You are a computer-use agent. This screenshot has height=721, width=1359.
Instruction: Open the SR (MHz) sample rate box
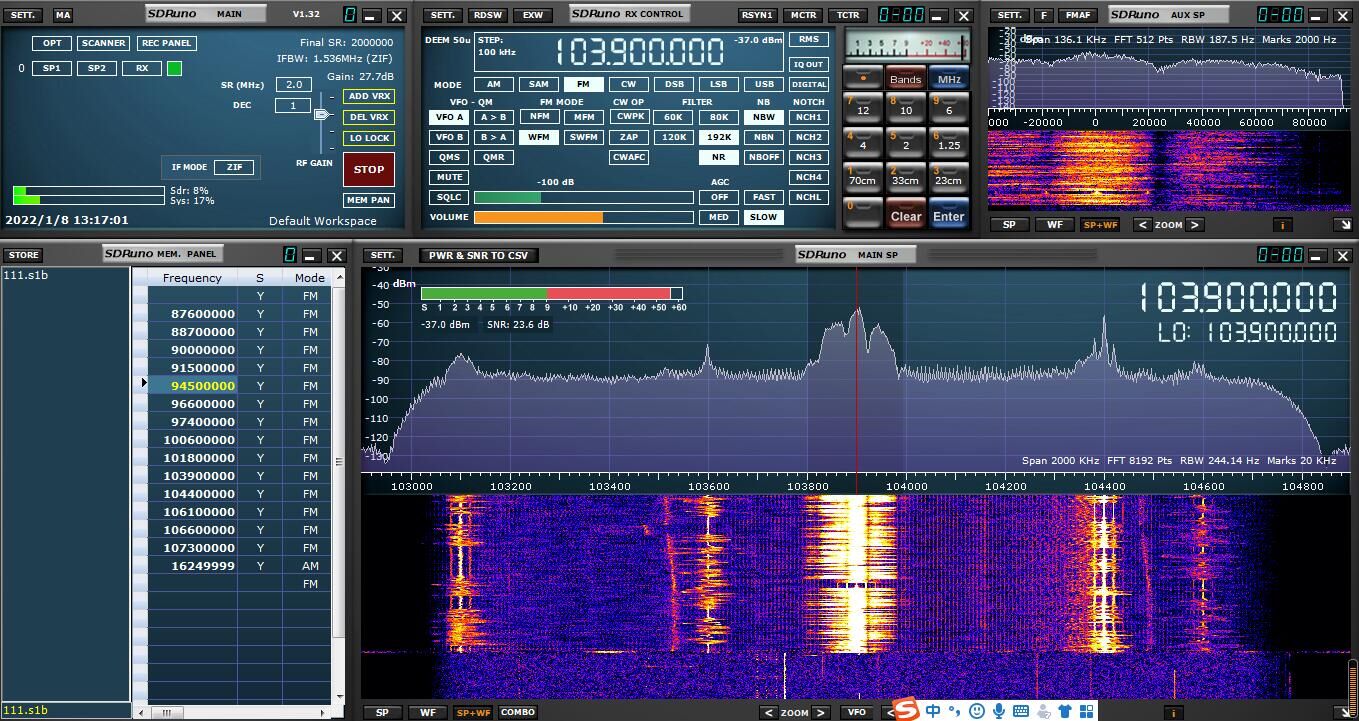293,85
